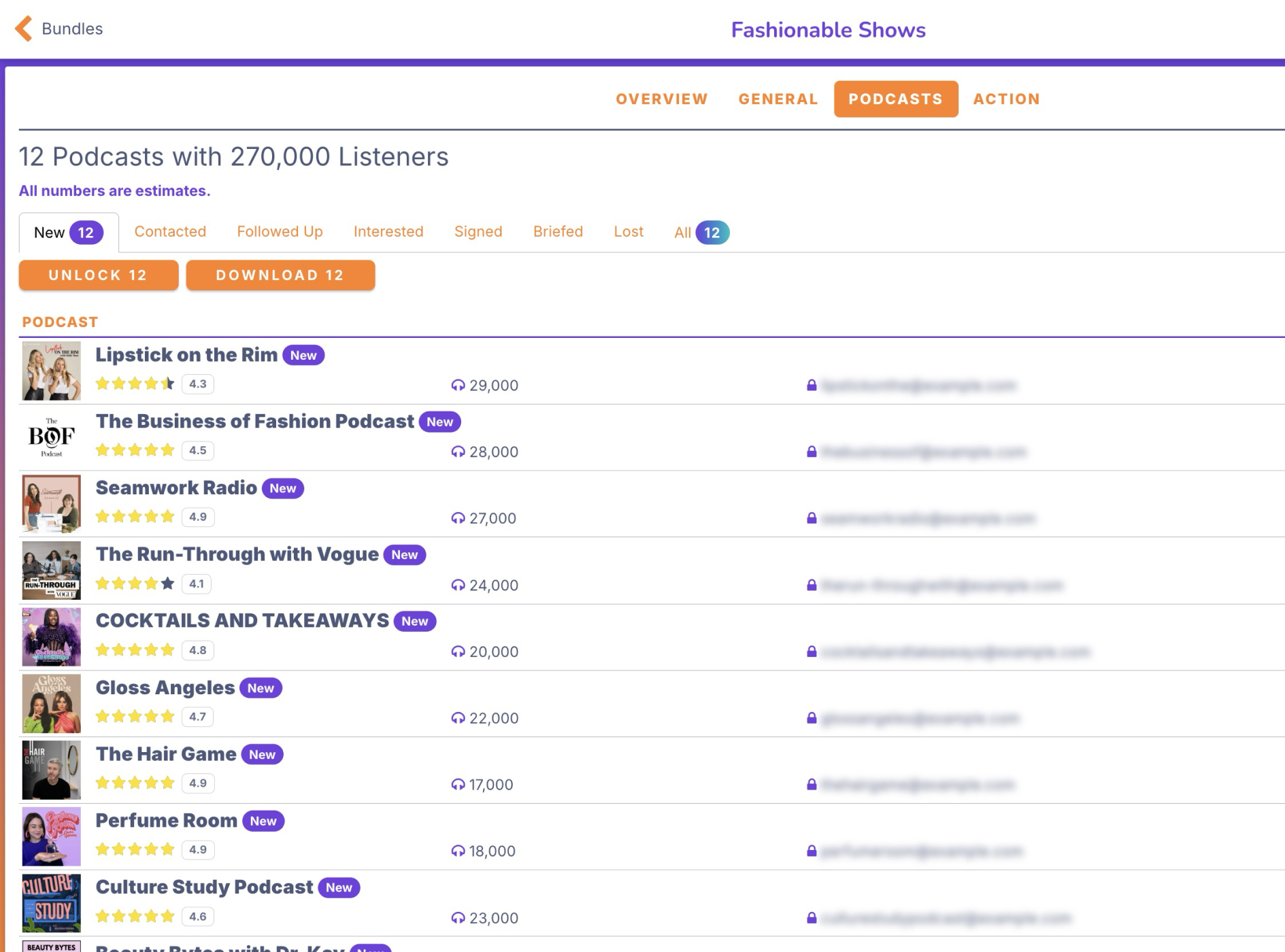Click the star rating for The Hair Game

(x=135, y=783)
